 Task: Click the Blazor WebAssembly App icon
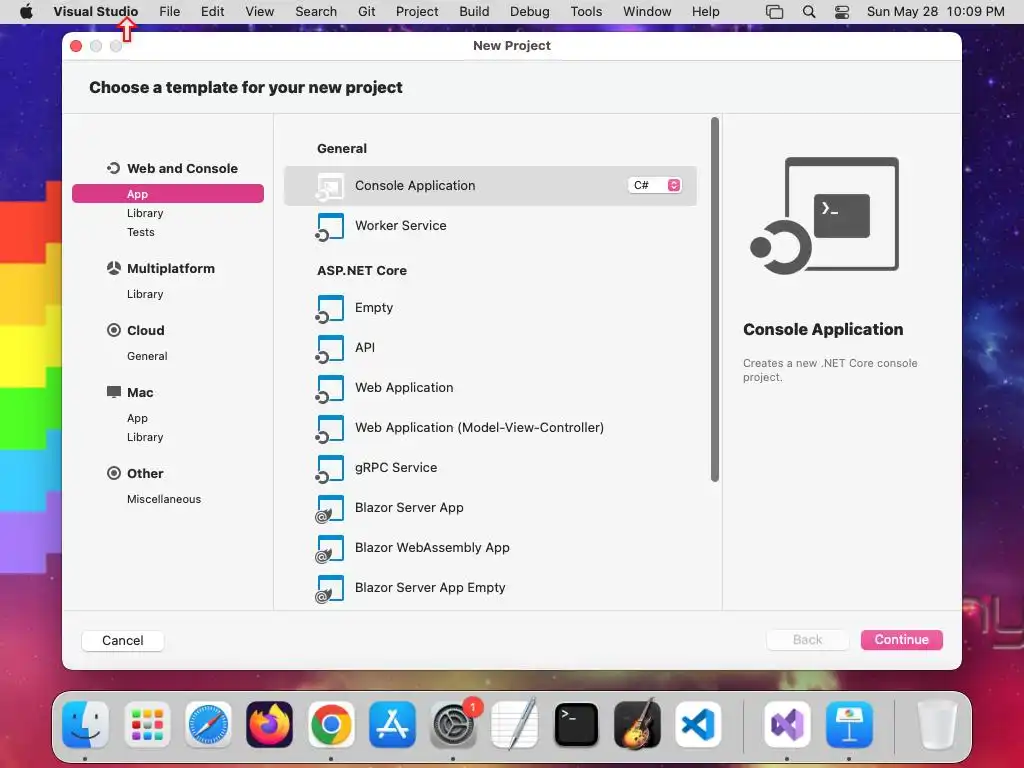click(330, 549)
